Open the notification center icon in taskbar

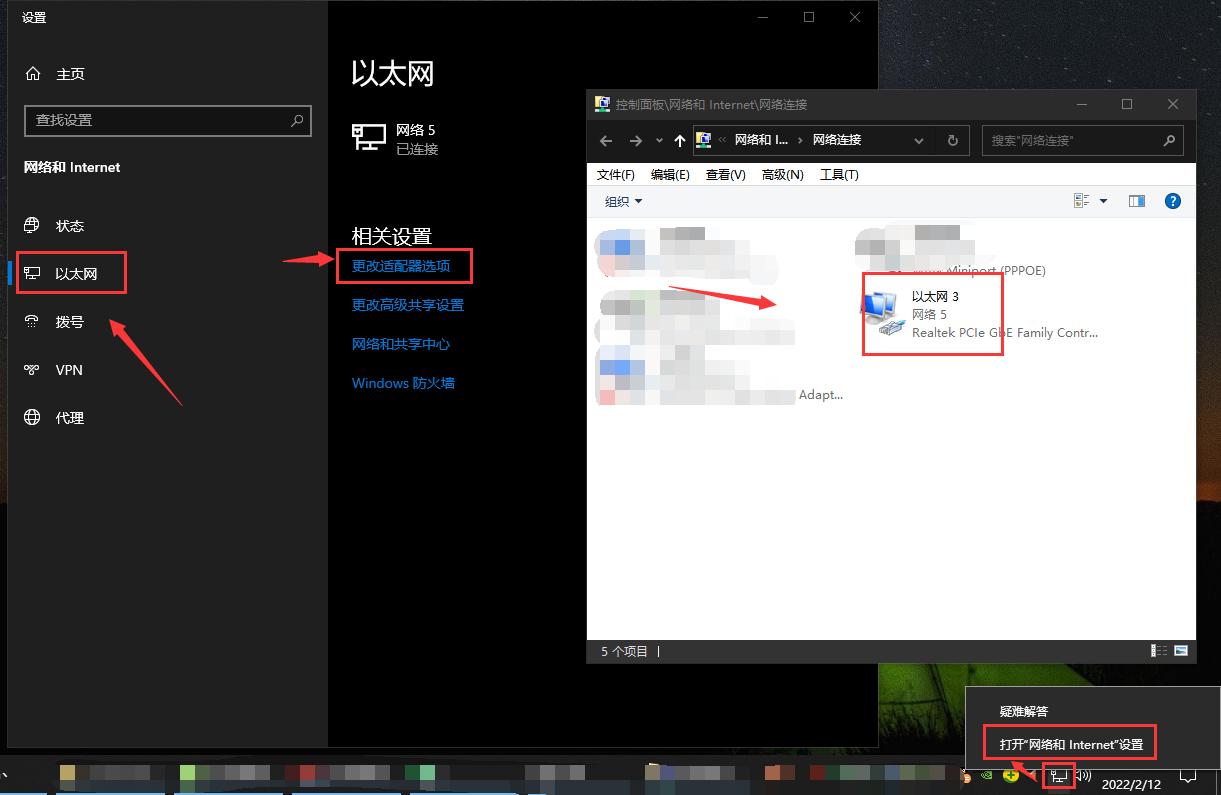1188,775
